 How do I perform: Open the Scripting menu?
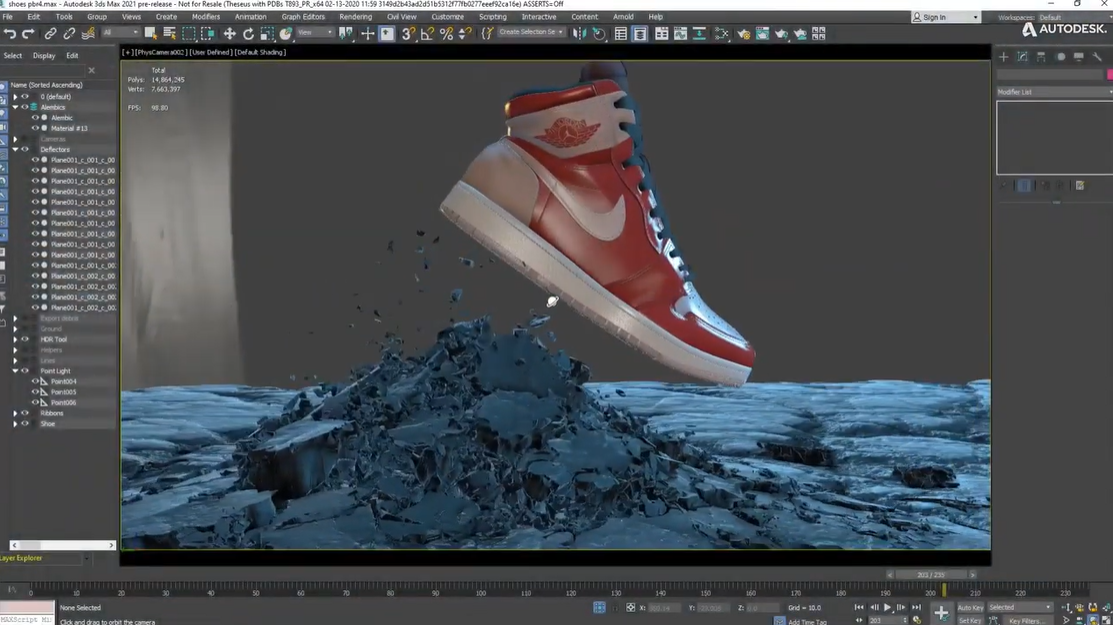[493, 16]
